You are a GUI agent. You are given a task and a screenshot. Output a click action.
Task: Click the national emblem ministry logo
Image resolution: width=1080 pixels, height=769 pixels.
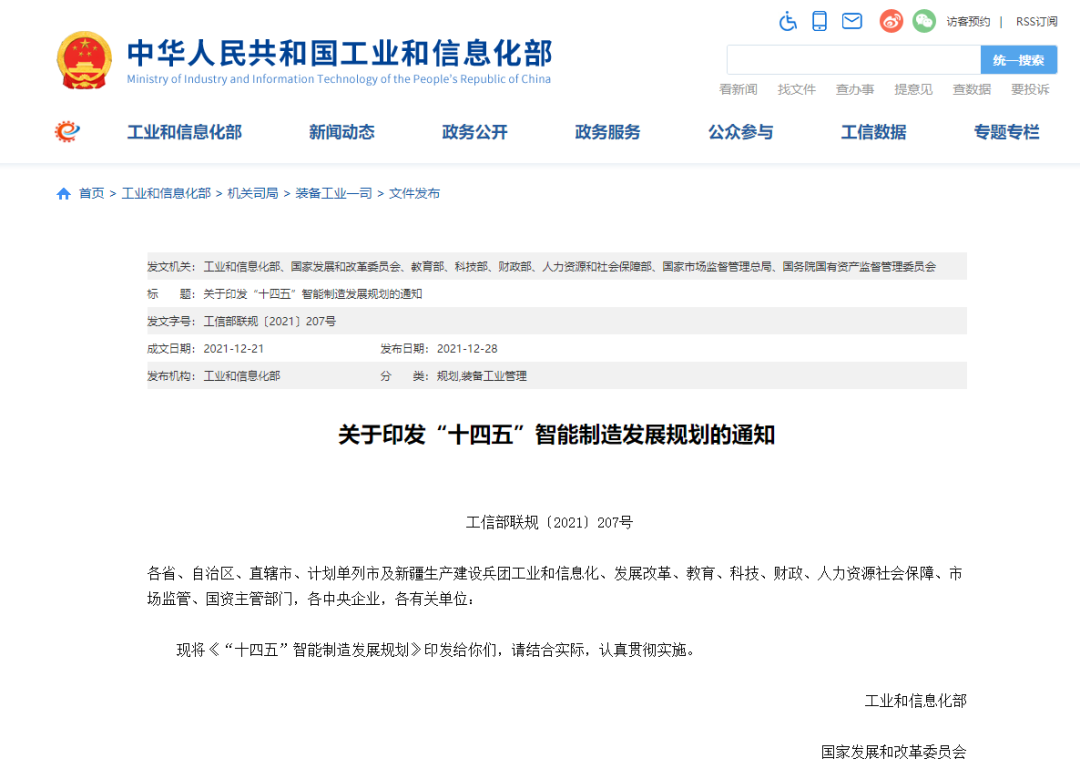tap(84, 59)
